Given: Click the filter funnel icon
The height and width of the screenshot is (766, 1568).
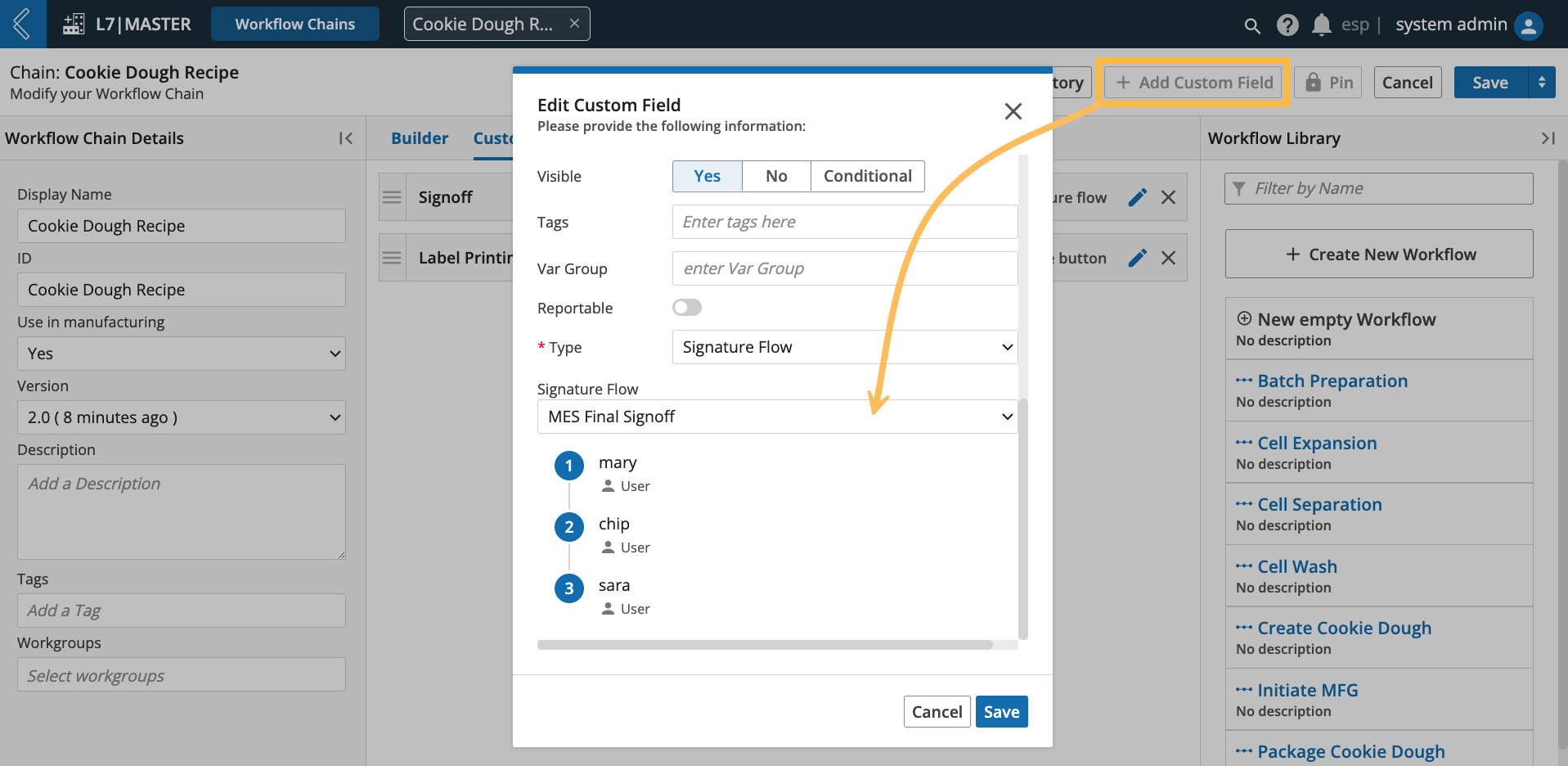Looking at the screenshot, I should tap(1239, 188).
